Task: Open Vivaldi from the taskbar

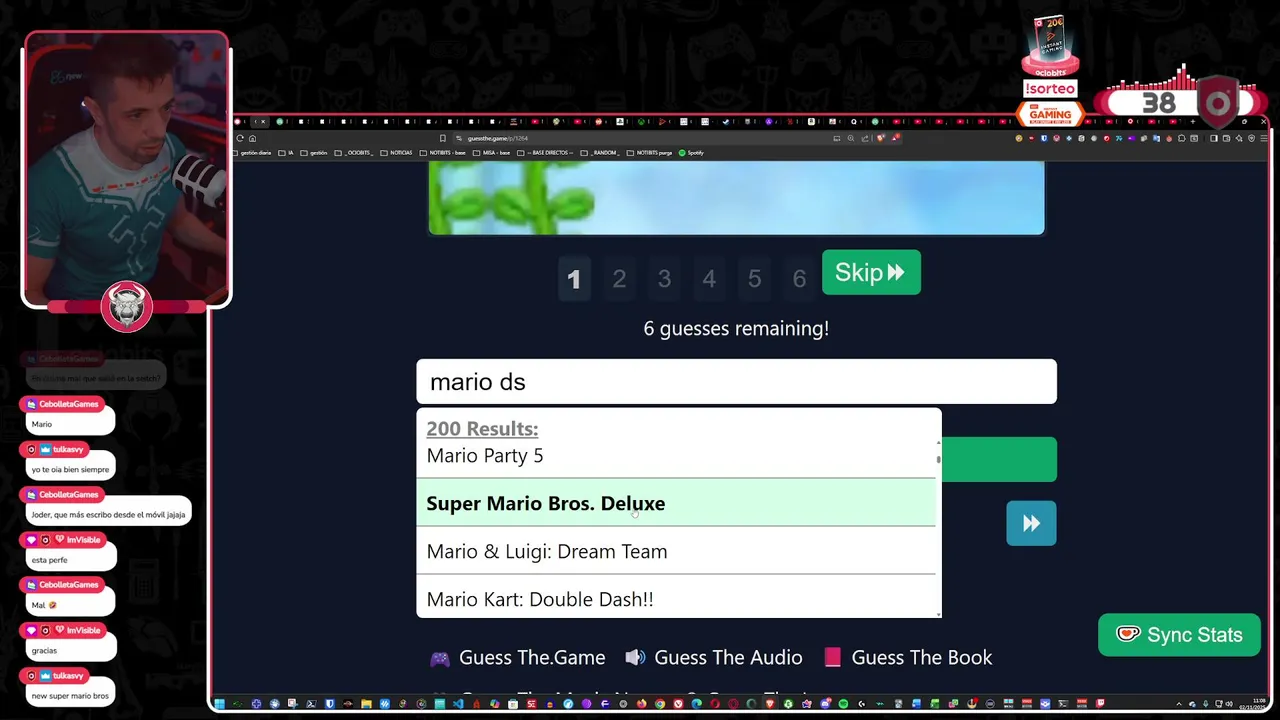Action: click(678, 703)
